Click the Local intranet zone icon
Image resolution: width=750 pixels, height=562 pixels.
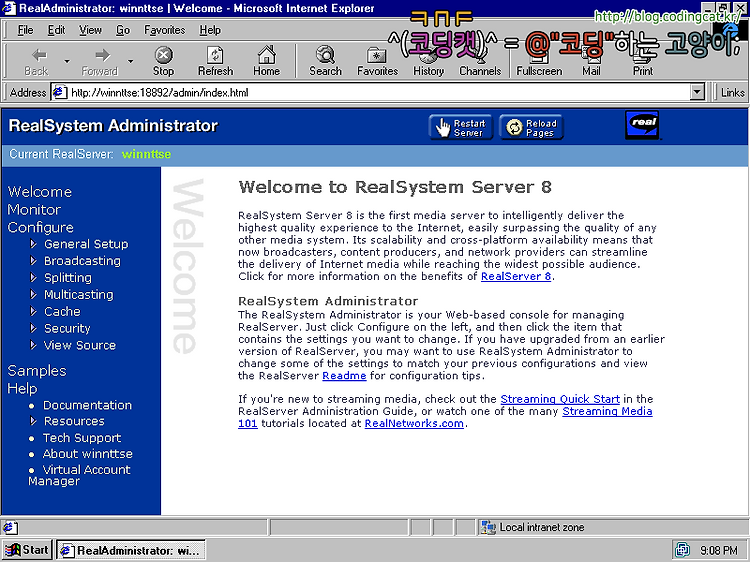(x=488, y=527)
